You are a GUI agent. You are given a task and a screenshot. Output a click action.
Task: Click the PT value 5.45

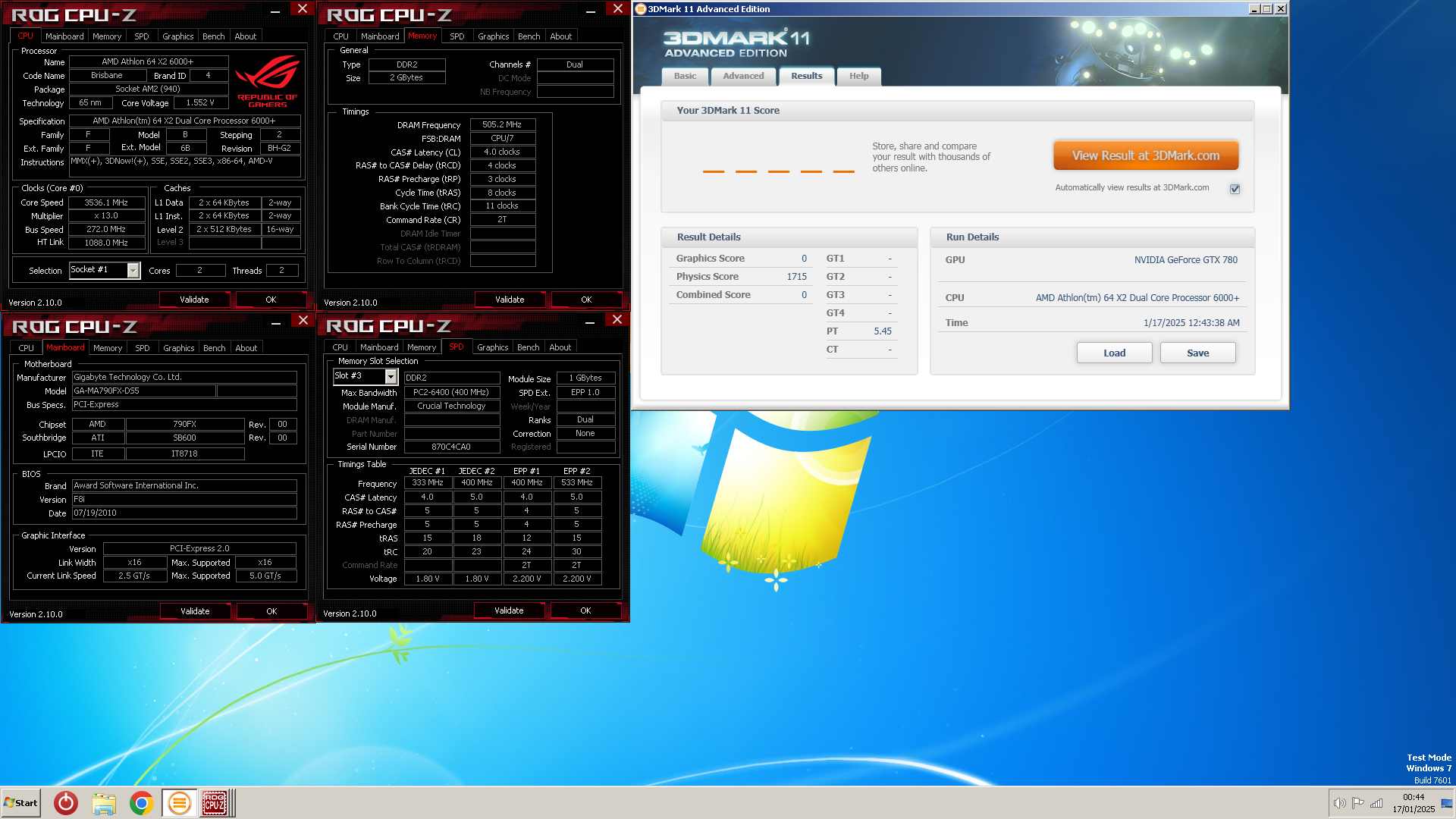(x=882, y=331)
